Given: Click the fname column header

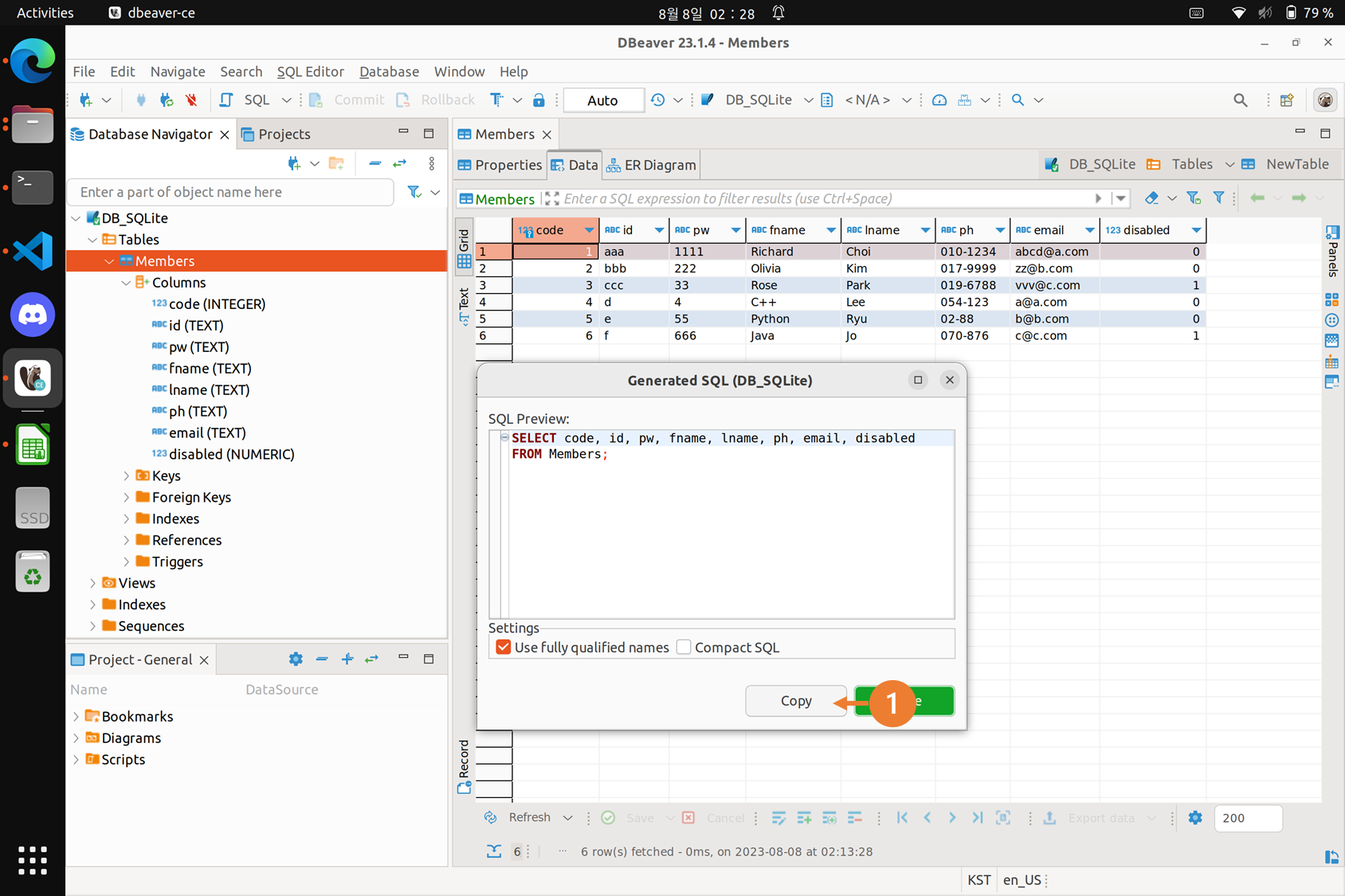Looking at the screenshot, I should [794, 230].
